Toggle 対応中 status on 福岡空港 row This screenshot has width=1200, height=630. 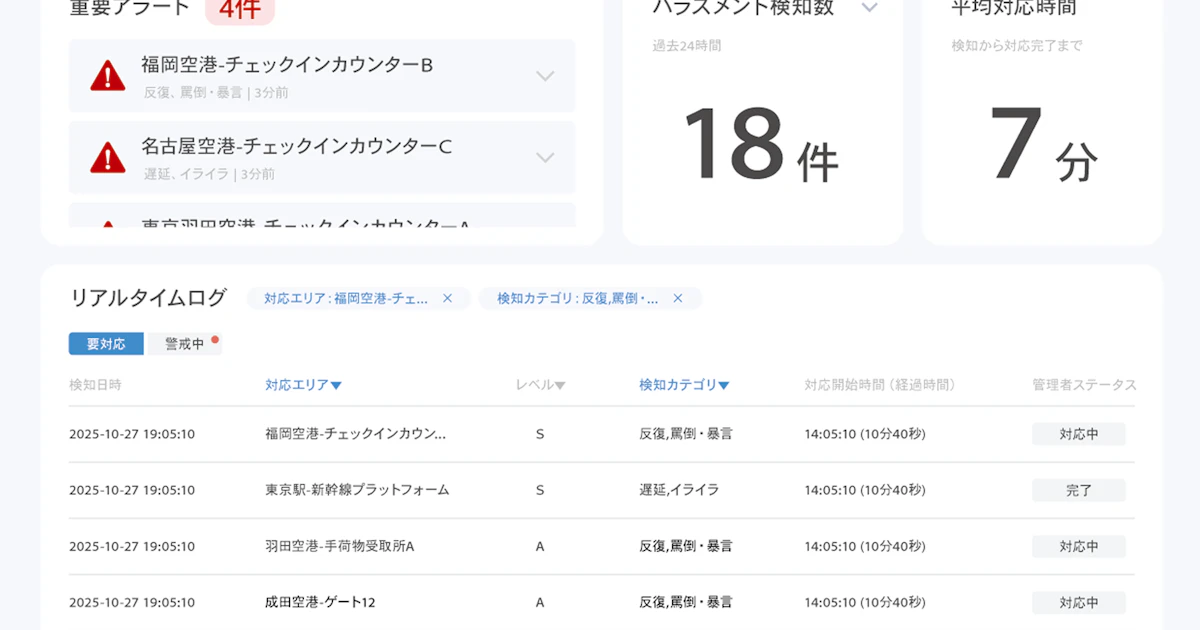(x=1078, y=434)
